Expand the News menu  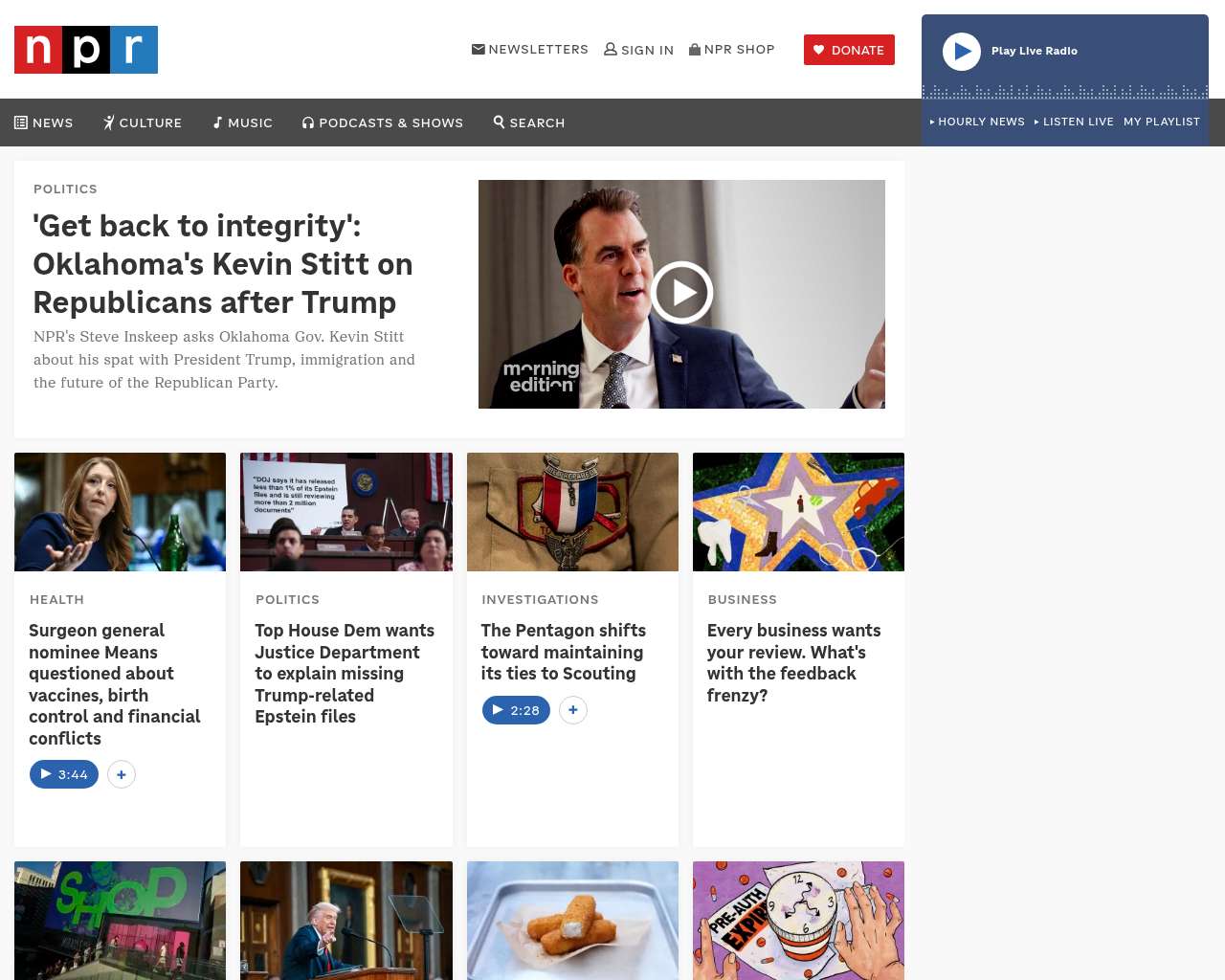(x=44, y=122)
